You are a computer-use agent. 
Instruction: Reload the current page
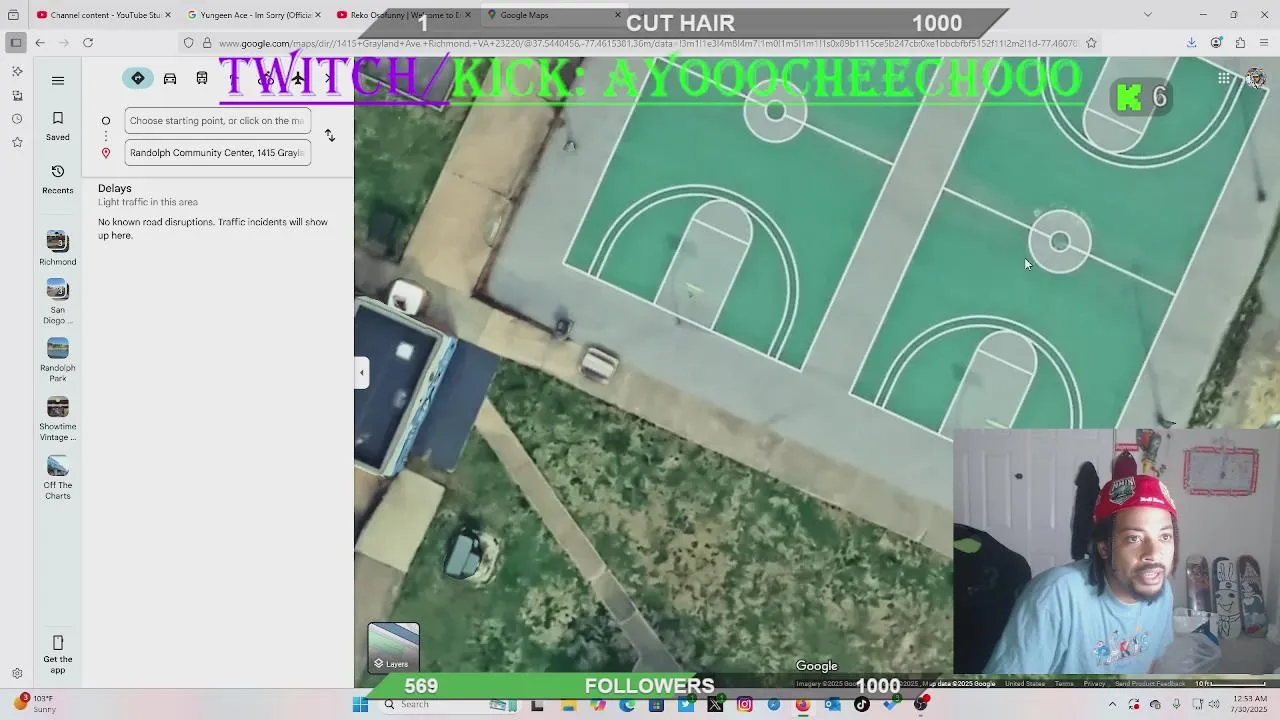[88, 43]
